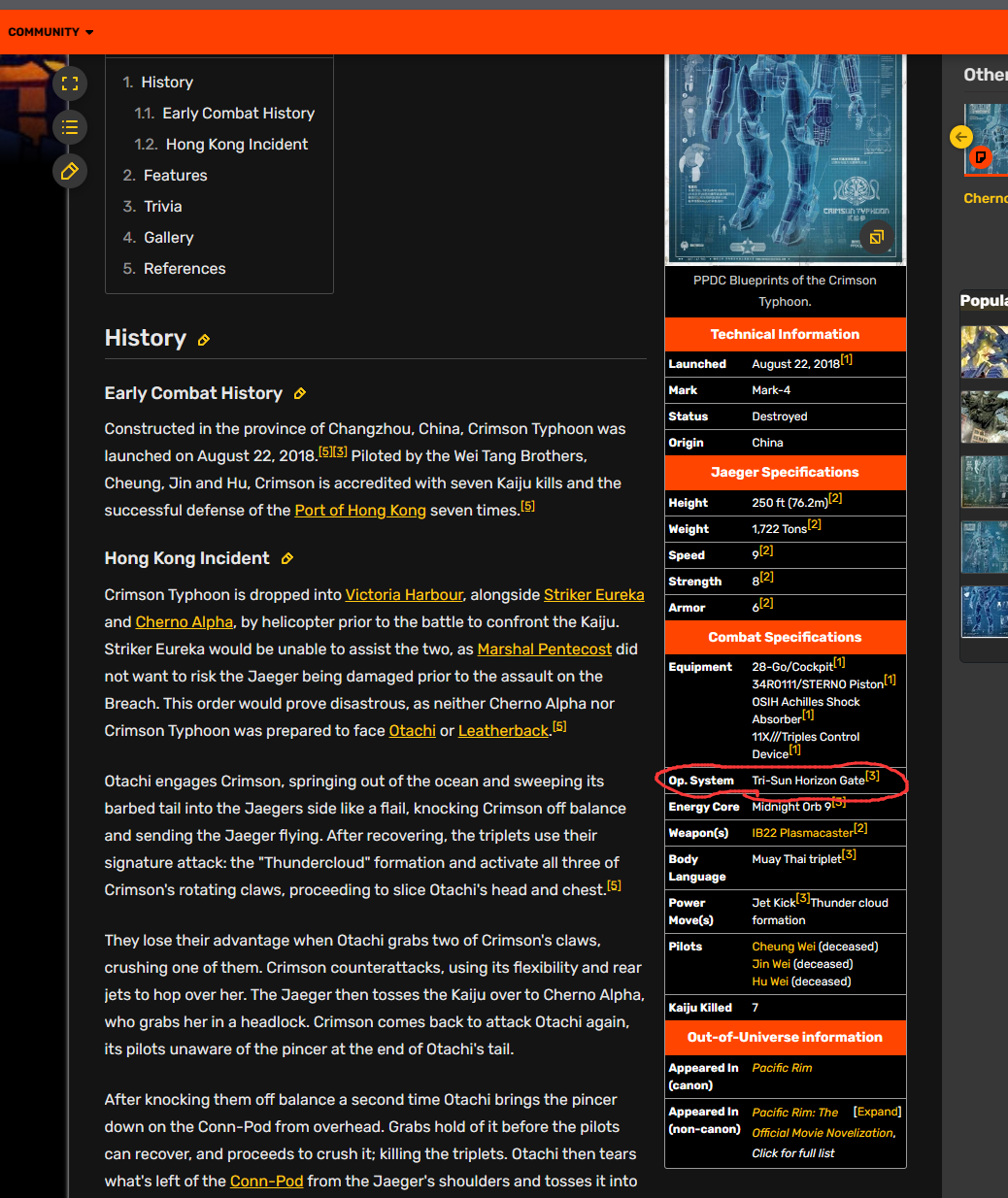This screenshot has width=1008, height=1198.
Task: Open the third Popular Pages thumbnail
Action: click(x=985, y=482)
